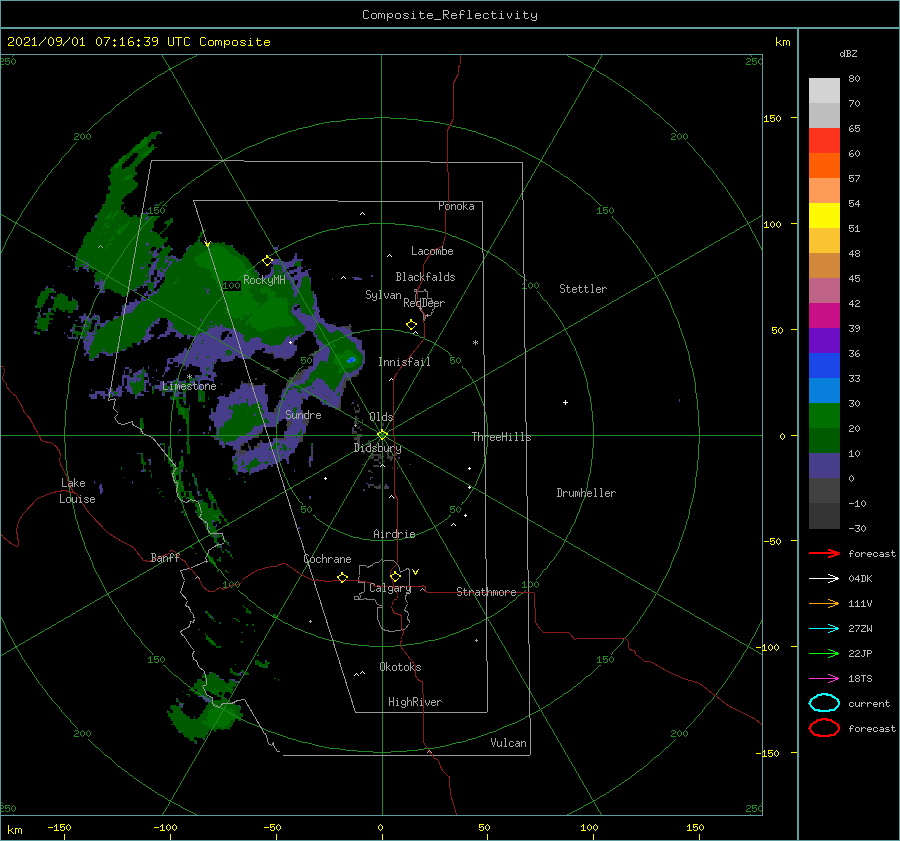Click the cyan 27ZW arrow icon
Viewport: 900px width, 841px height.
[x=824, y=629]
